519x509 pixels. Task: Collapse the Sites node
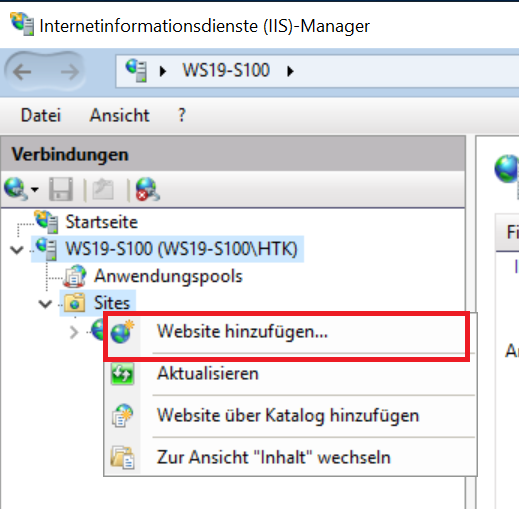(x=45, y=304)
